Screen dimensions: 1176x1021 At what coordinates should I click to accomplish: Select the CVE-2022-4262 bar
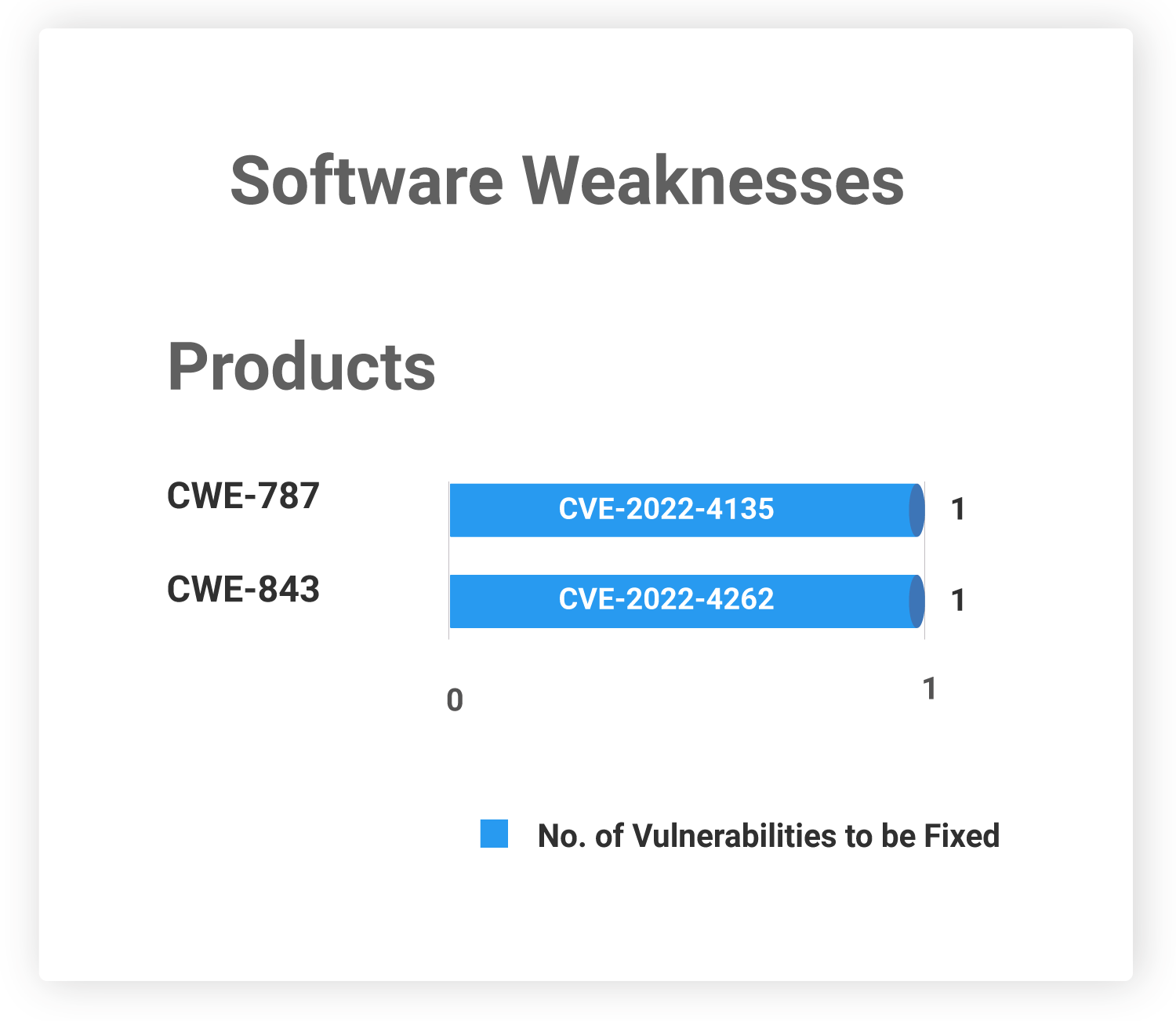tap(687, 601)
